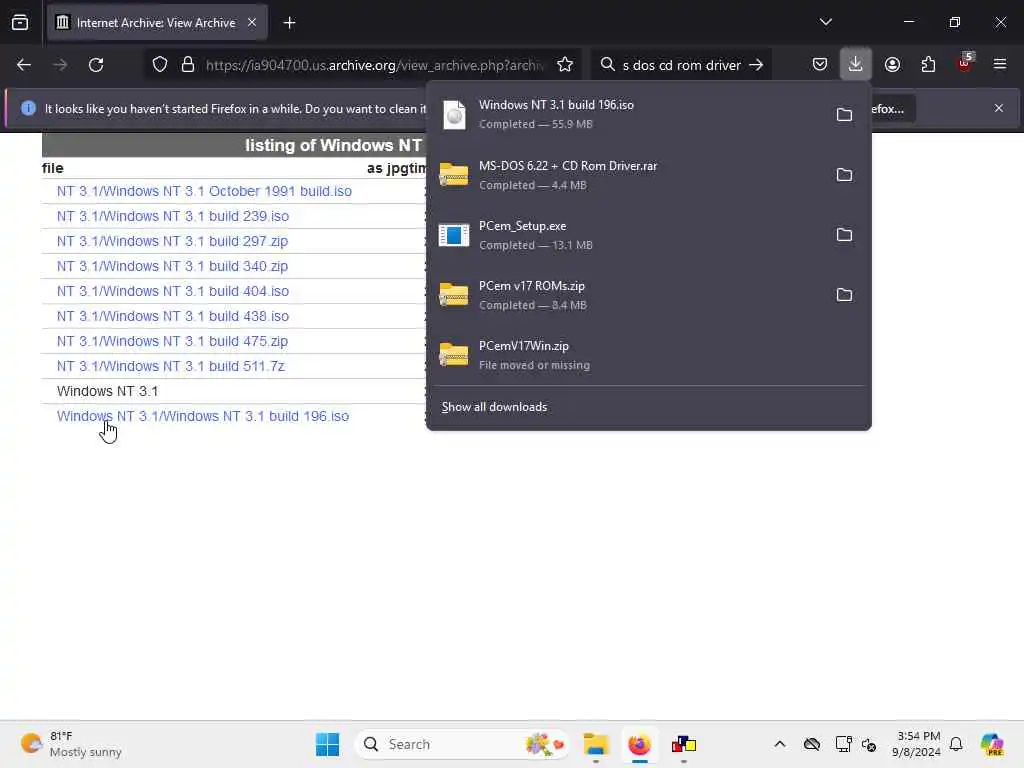The width and height of the screenshot is (1024, 768).
Task: Open Firefox account icon
Action: pyautogui.click(x=892, y=64)
